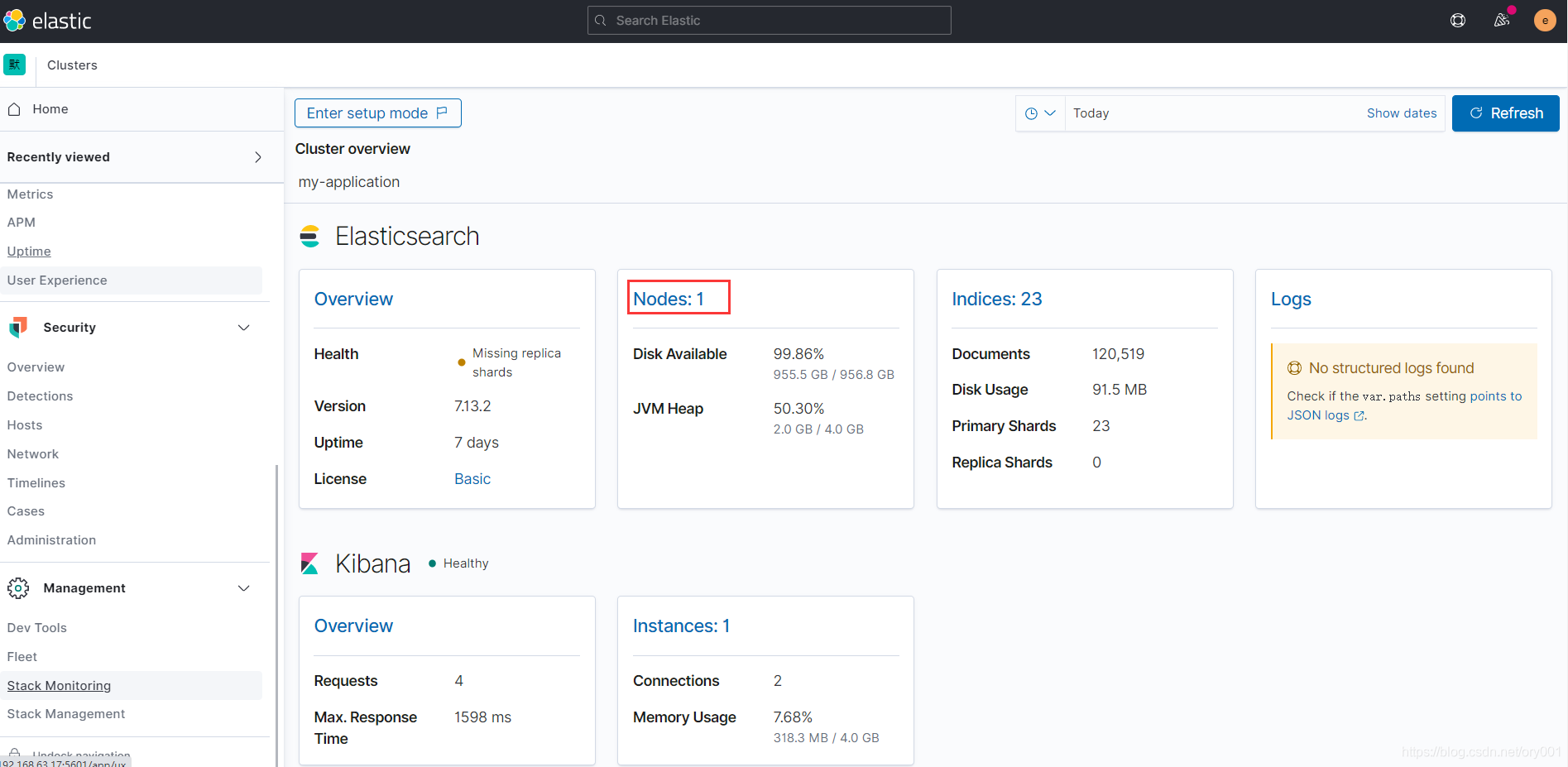Open the user avatar menu
This screenshot has width=1568, height=767.
(x=1545, y=21)
